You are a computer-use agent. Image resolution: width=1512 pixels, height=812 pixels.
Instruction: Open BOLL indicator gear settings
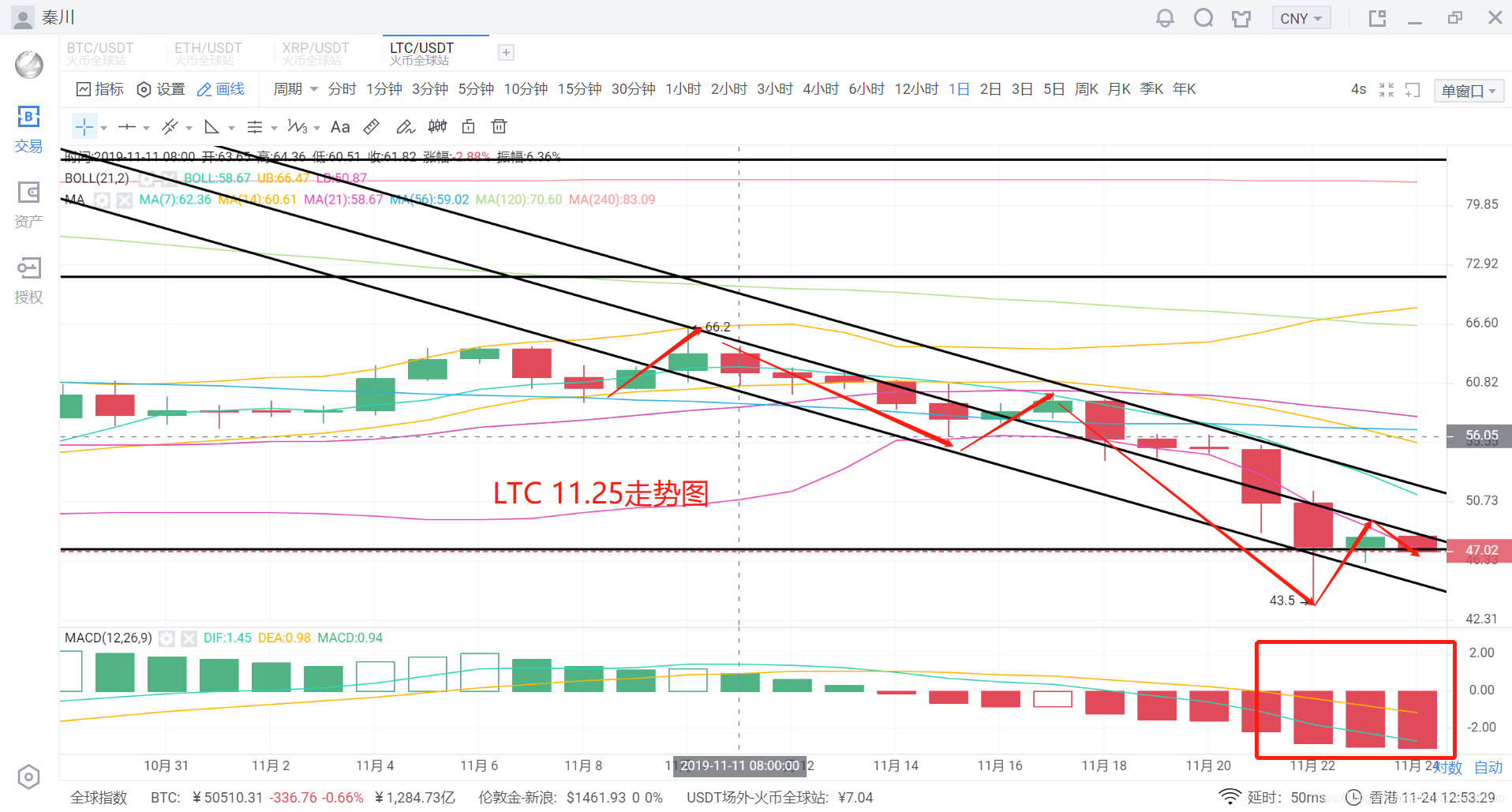pyautogui.click(x=146, y=178)
